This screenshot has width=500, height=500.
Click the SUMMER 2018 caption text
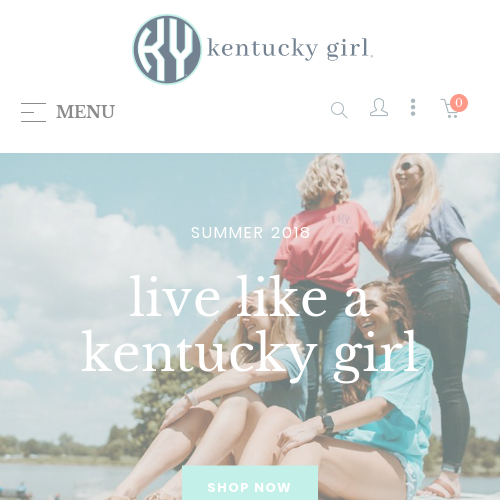coord(251,233)
